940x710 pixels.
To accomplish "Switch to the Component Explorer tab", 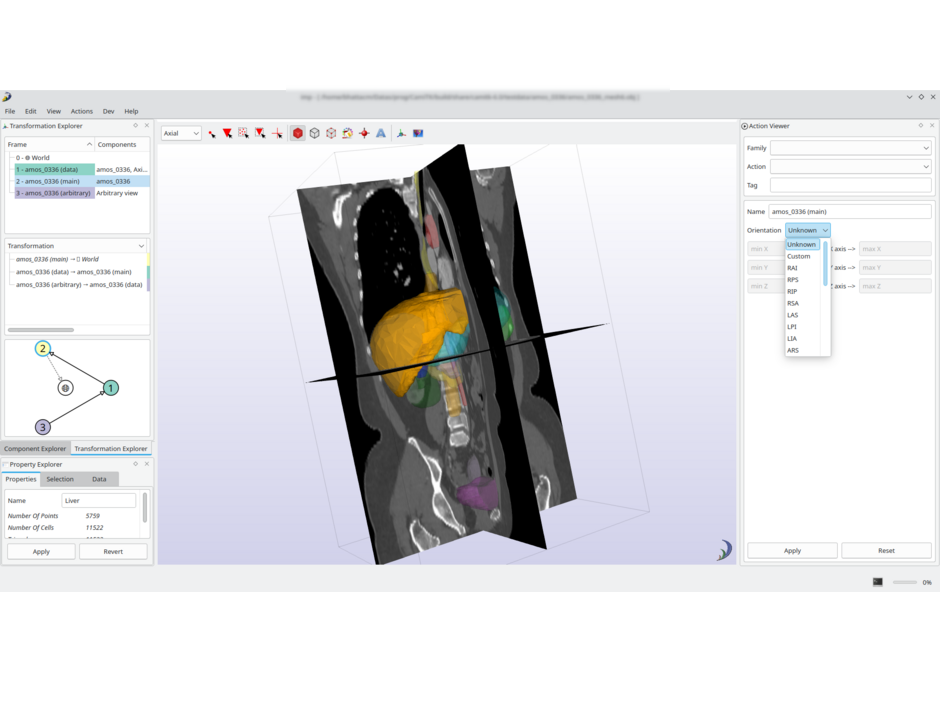I will point(35,448).
